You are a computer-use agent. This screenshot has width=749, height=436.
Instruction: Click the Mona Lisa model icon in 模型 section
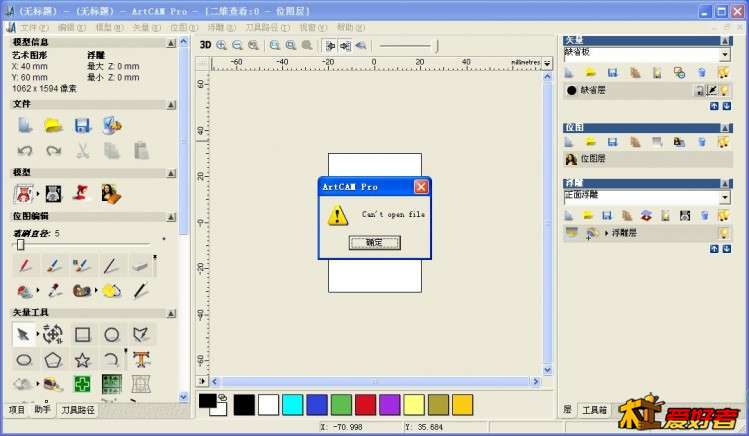point(111,194)
